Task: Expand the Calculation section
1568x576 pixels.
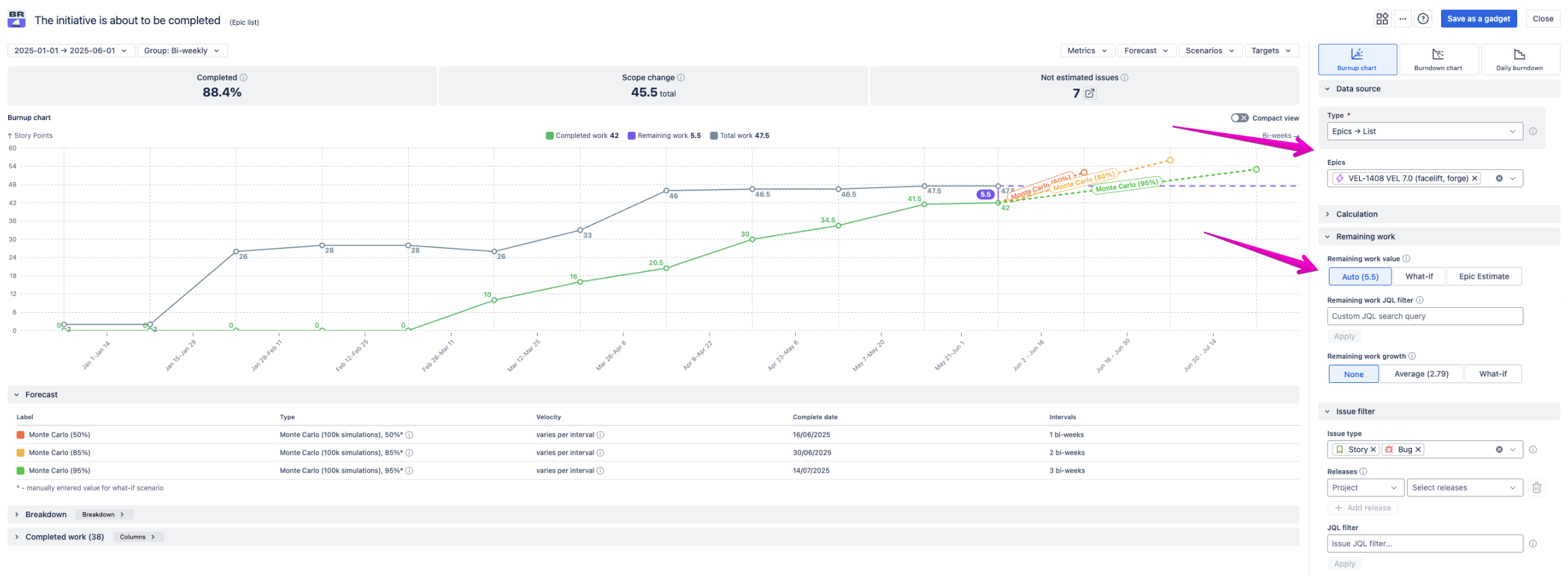Action: (1439, 214)
